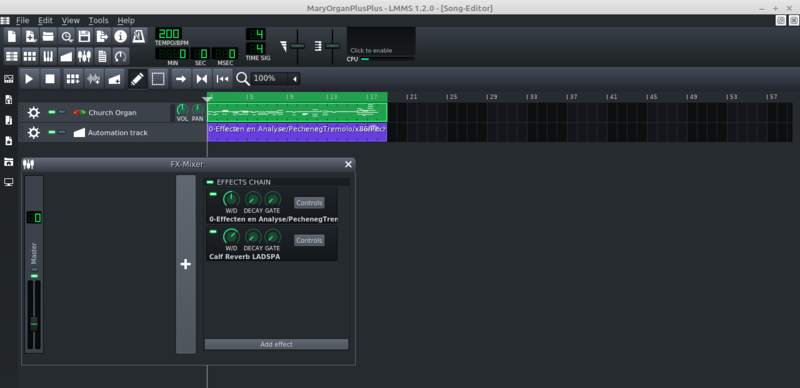Click the What's This info icon
The width and height of the screenshot is (800, 388).
click(120, 36)
